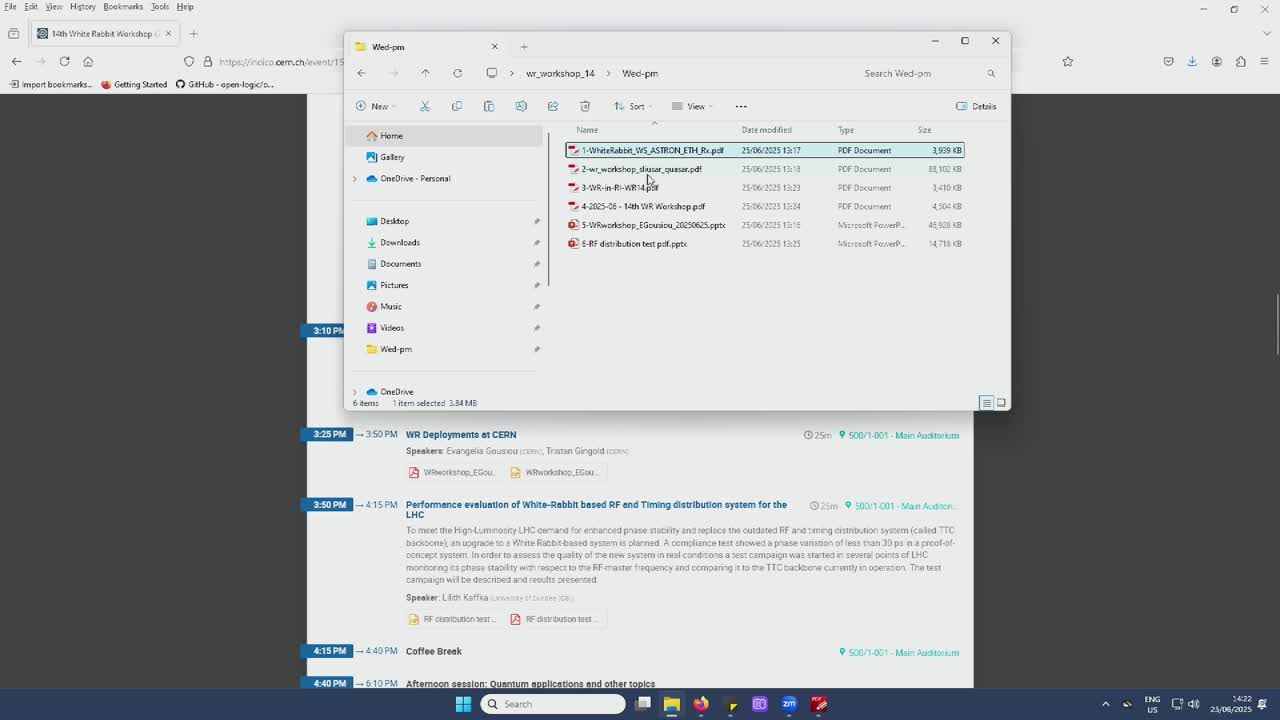Image resolution: width=1280 pixels, height=720 pixels.
Task: Open Firefox File menu
Action: pyautogui.click(x=10, y=6)
